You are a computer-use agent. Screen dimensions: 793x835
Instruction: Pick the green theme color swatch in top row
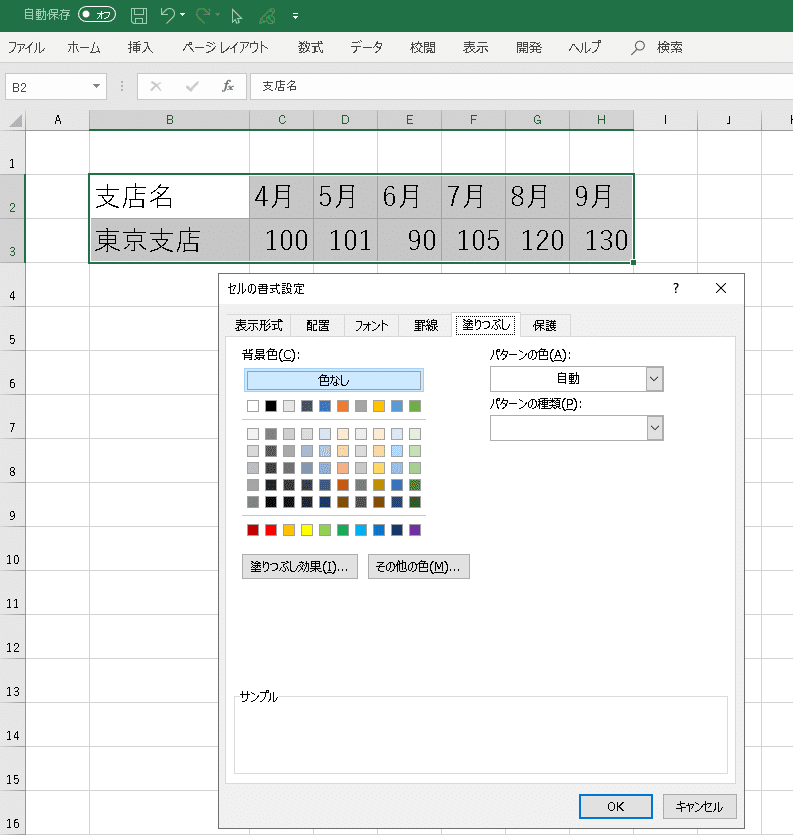pos(415,406)
